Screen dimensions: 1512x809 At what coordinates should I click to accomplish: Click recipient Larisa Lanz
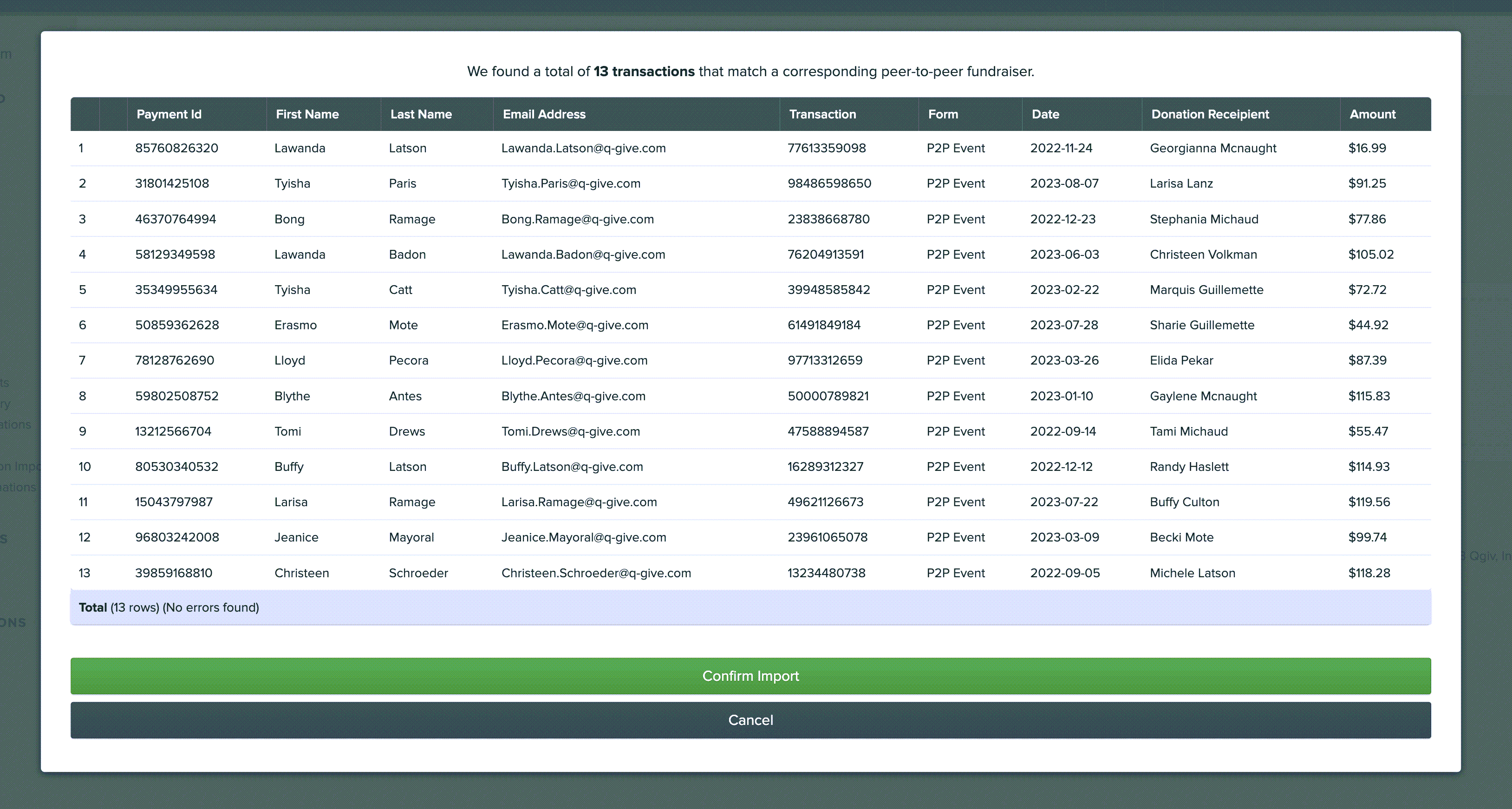point(1181,183)
